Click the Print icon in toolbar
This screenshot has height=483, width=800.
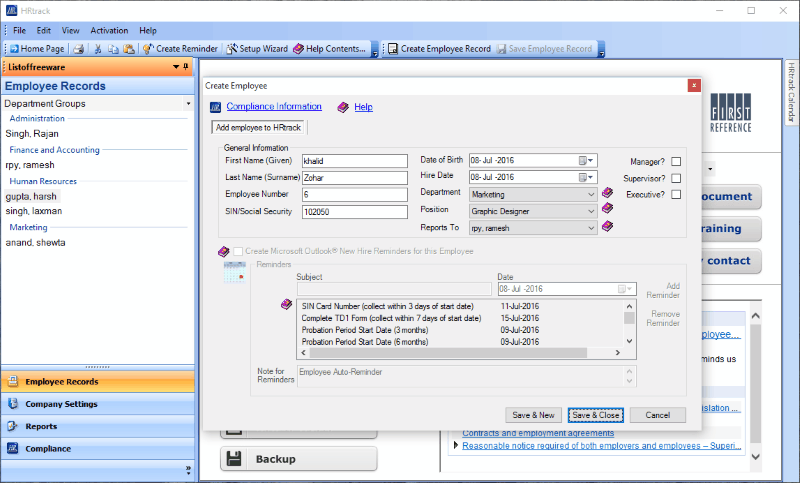point(79,49)
